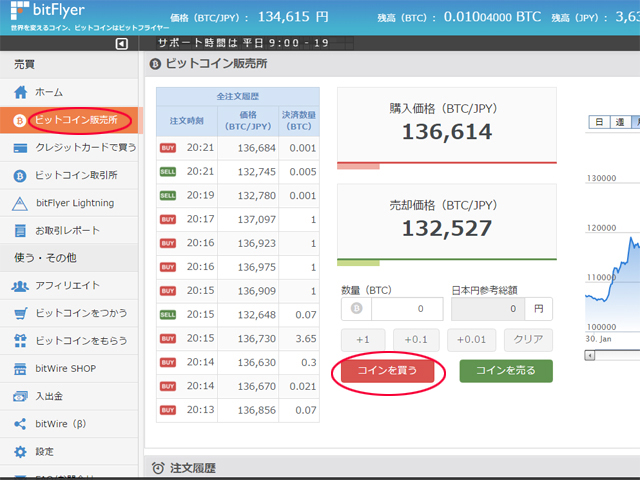Click the green コインを売る button
The image size is (640, 480).
pos(506,371)
